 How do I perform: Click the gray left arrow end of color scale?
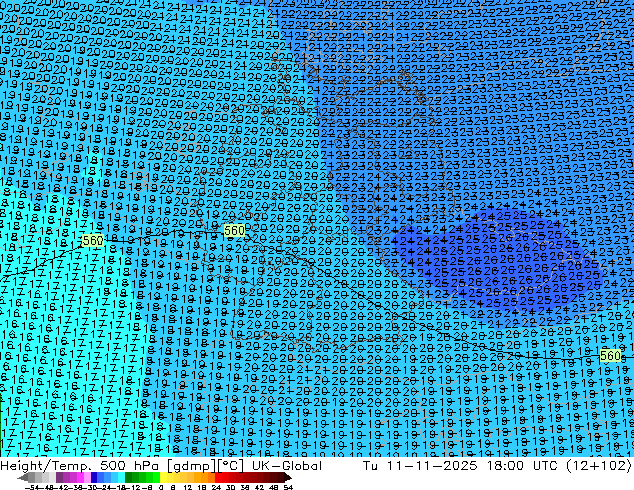22,478
